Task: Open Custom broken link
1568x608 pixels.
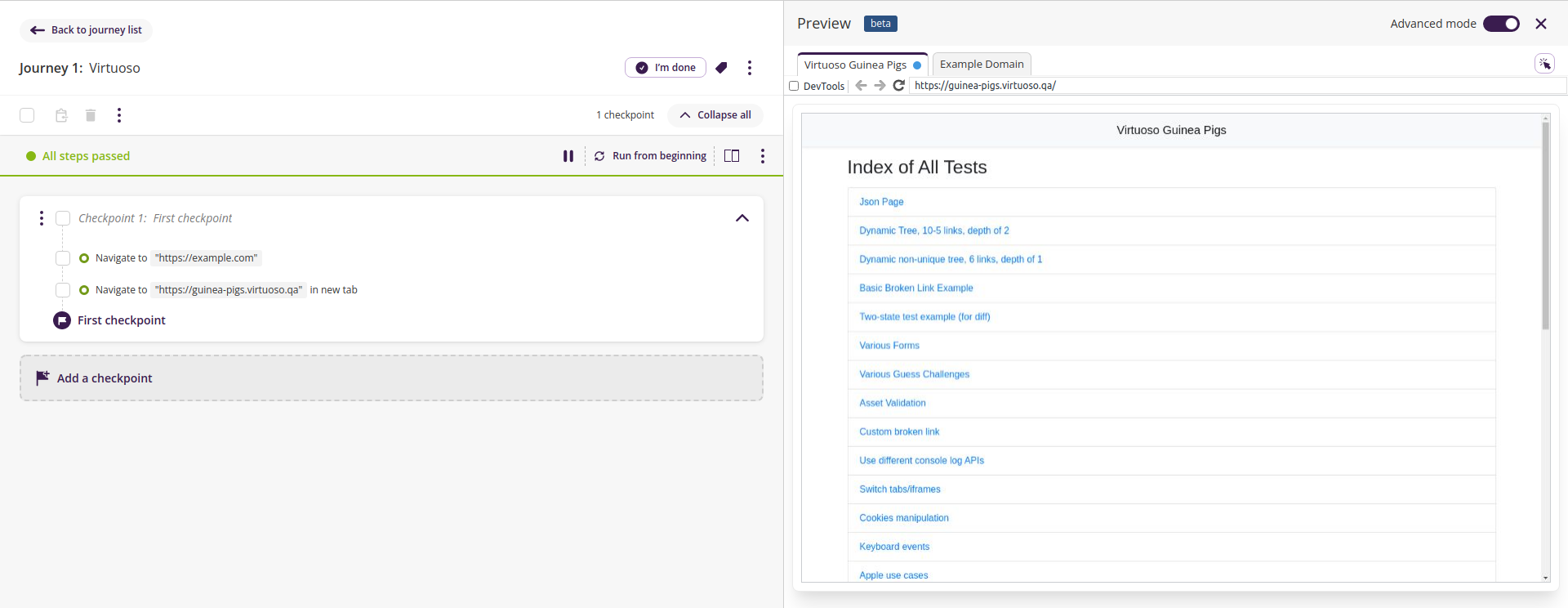Action: 899,431
